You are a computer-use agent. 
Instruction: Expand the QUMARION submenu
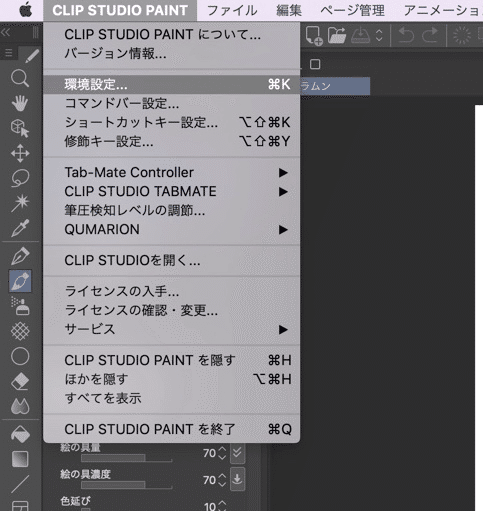[171, 229]
